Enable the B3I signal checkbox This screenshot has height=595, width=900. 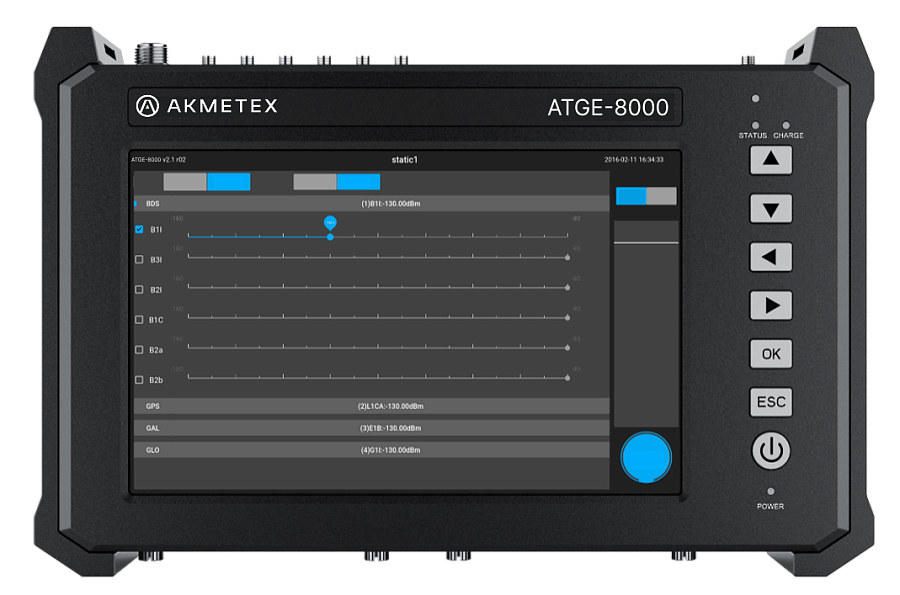click(x=139, y=259)
